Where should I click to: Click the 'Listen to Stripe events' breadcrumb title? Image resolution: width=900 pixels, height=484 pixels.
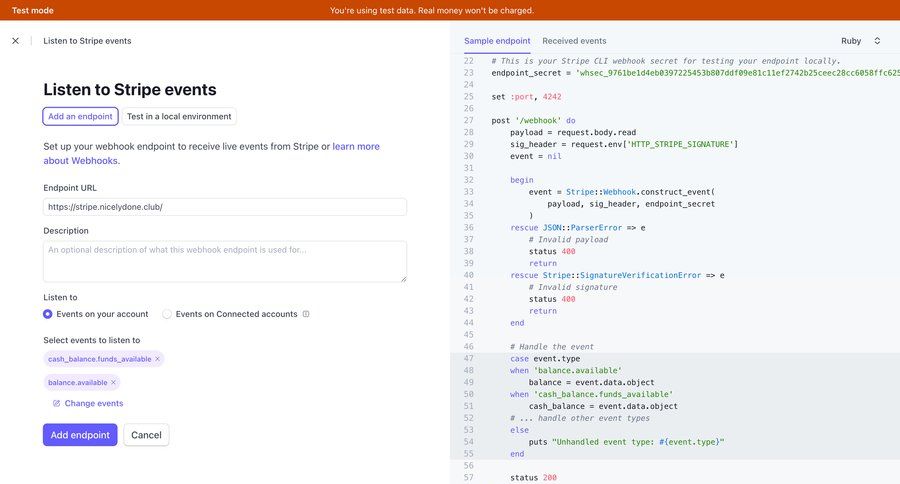pyautogui.click(x=87, y=41)
